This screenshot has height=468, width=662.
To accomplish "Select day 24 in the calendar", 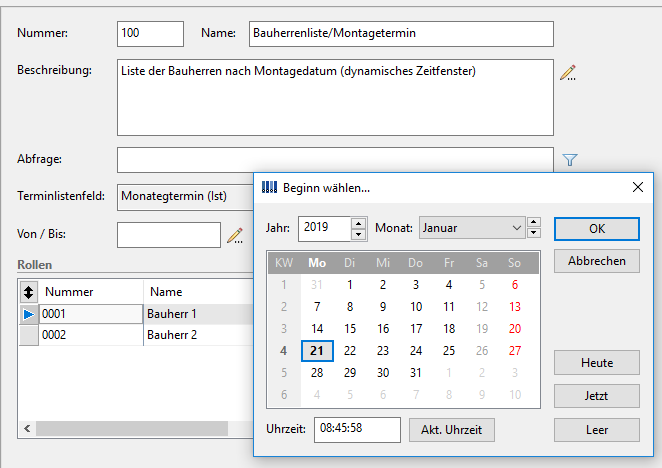I will click(415, 351).
